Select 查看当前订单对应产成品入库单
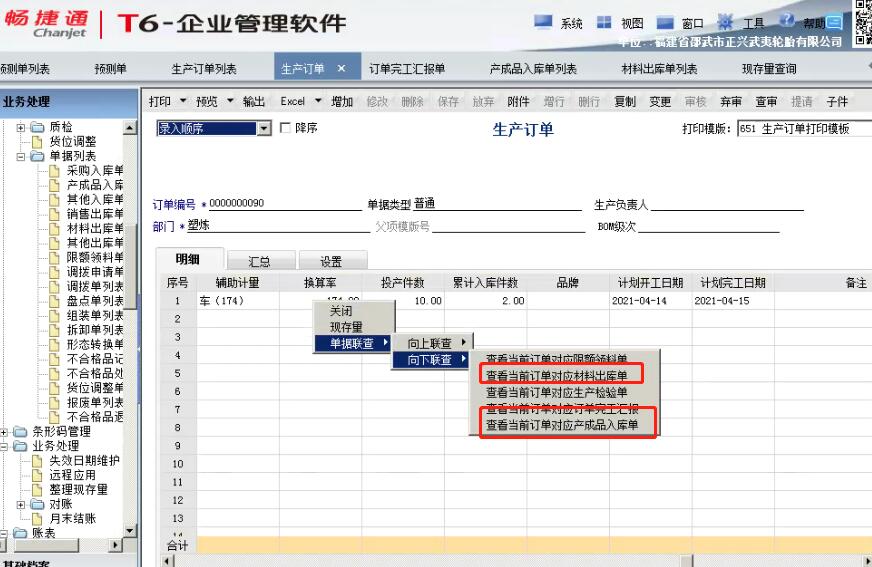The image size is (872, 567). click(562, 425)
